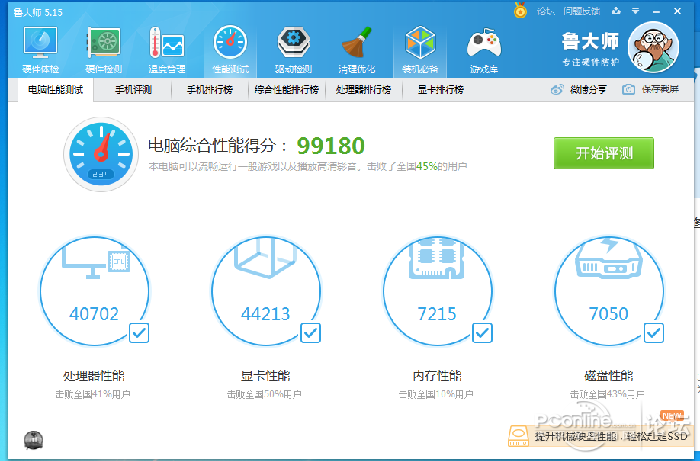This screenshot has height=461, width=700.
Task: Click 保存截屏 save screenshot link
Action: coord(660,90)
